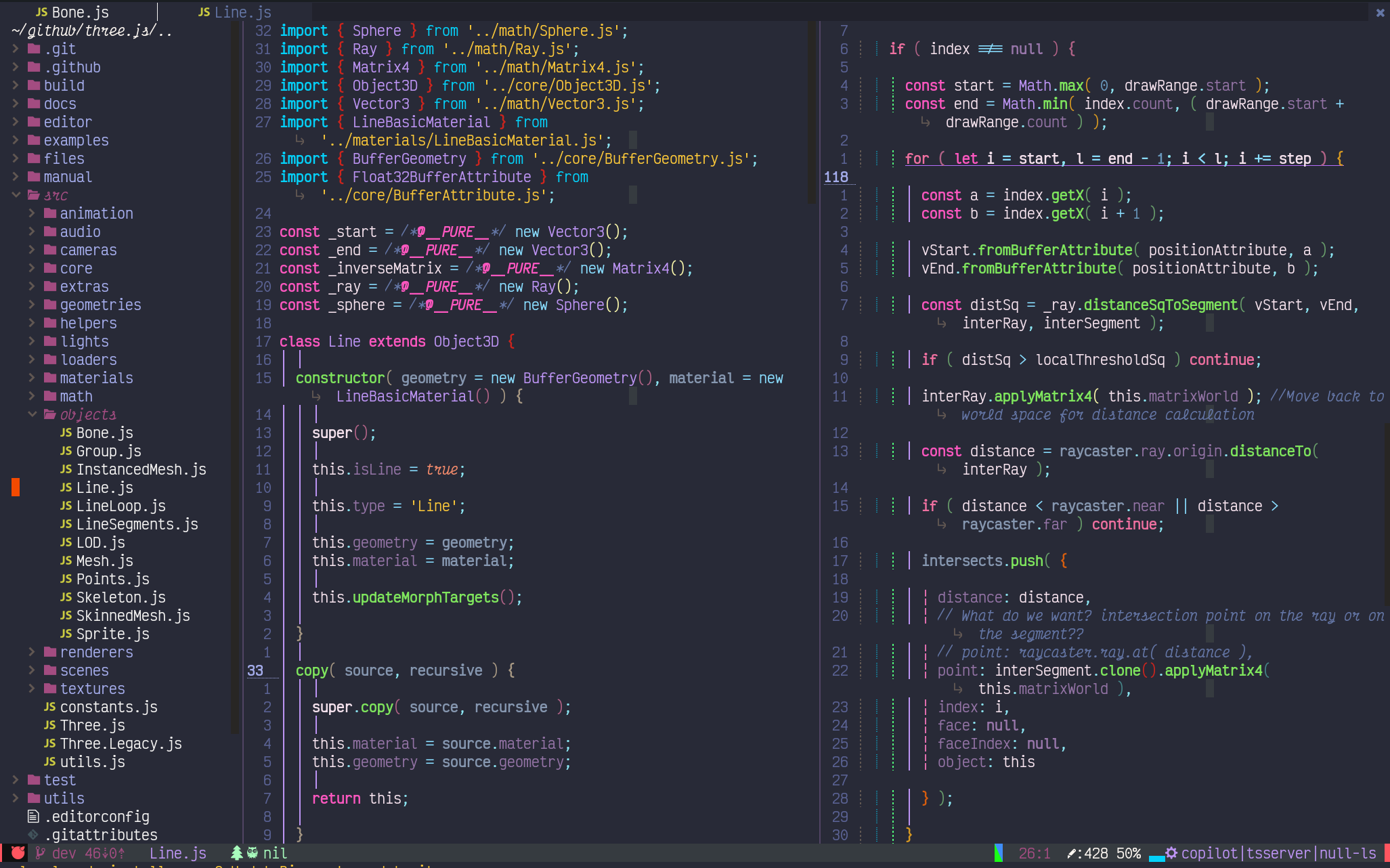The width and height of the screenshot is (1390, 868).
Task: Expand the .git folder chevron
Action: tap(16, 49)
